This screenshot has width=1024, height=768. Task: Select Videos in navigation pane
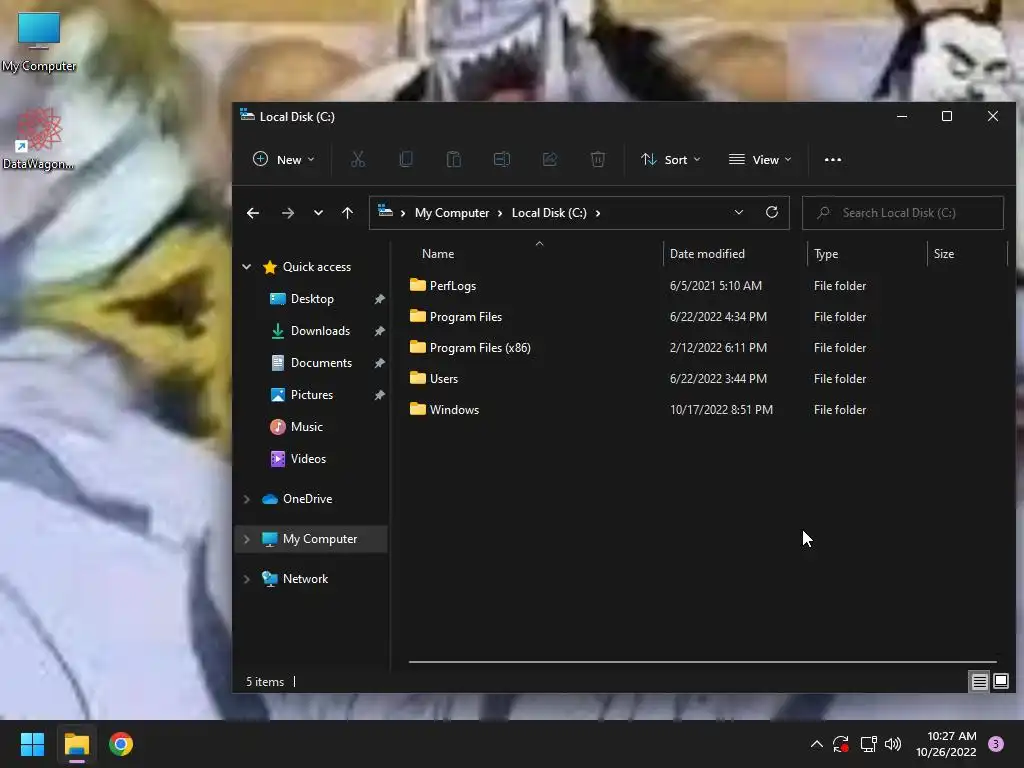(x=308, y=459)
